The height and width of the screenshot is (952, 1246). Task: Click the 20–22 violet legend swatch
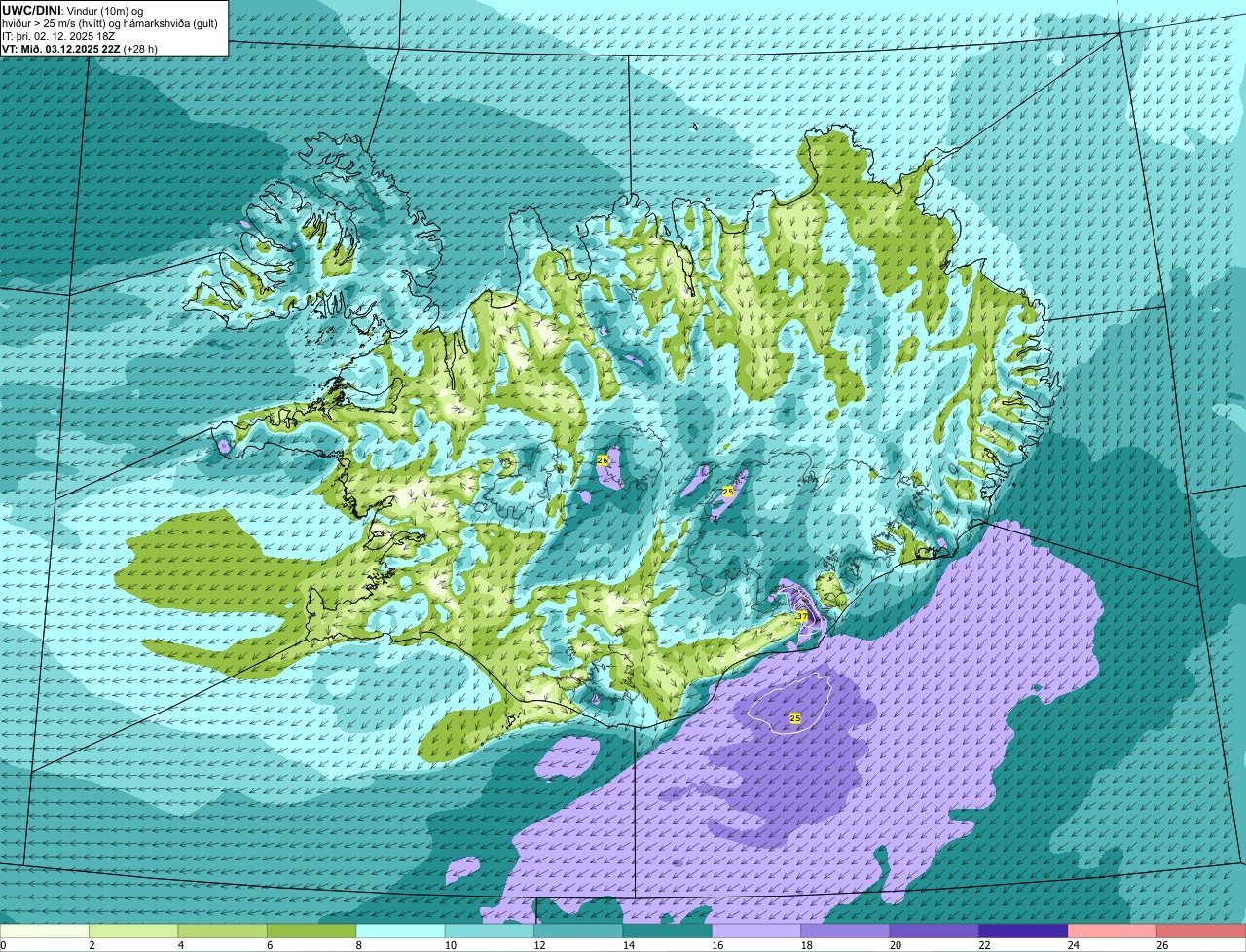click(x=934, y=932)
